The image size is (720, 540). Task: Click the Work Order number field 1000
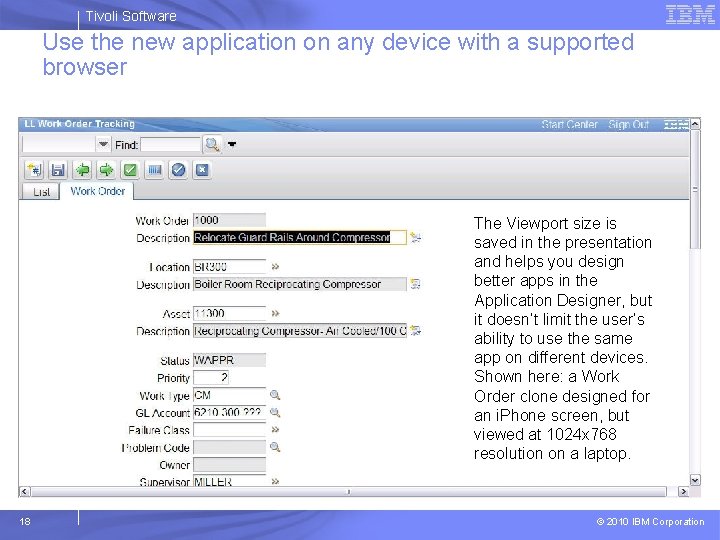(229, 220)
